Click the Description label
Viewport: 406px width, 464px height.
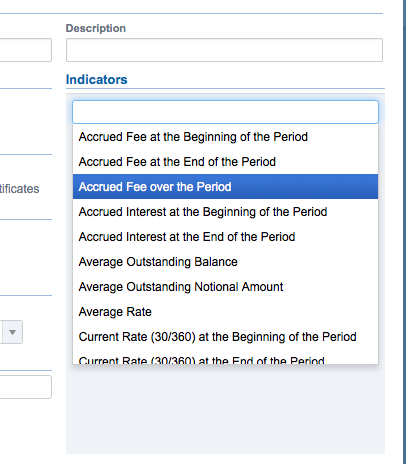(96, 28)
